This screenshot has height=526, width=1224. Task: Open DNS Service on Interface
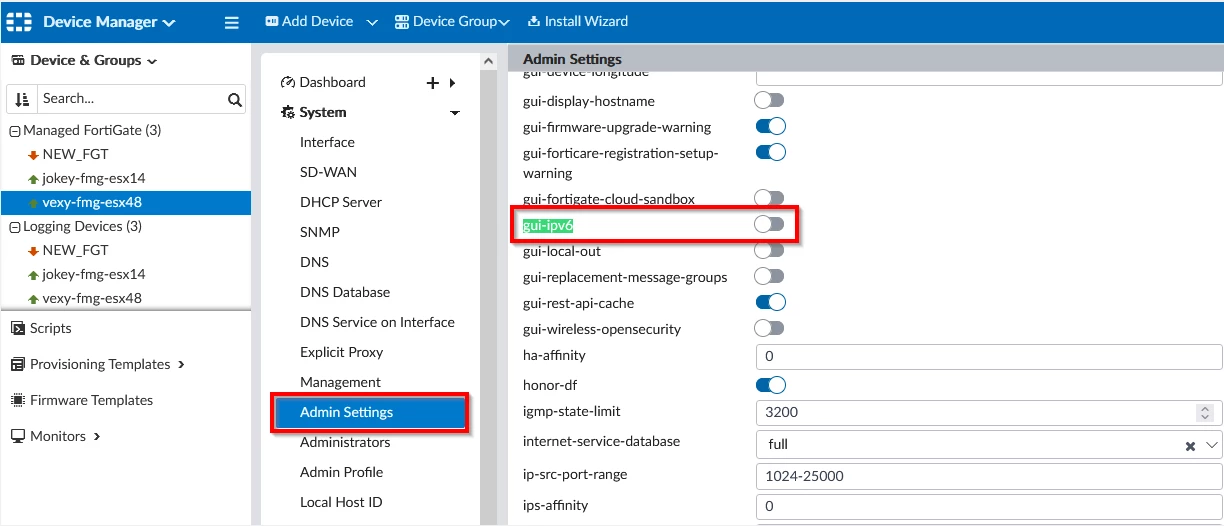tap(377, 322)
